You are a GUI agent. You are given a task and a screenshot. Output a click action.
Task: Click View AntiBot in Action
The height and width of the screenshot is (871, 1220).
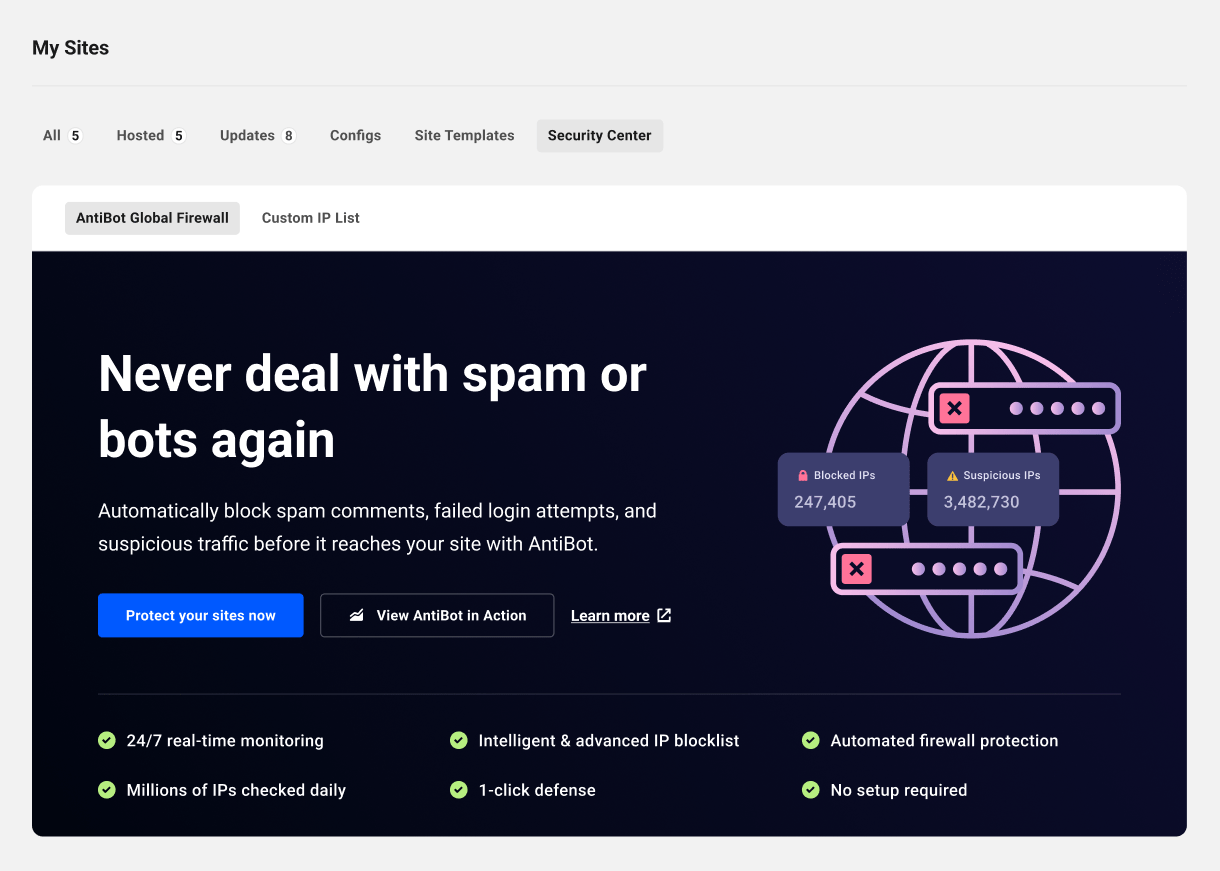pos(437,615)
